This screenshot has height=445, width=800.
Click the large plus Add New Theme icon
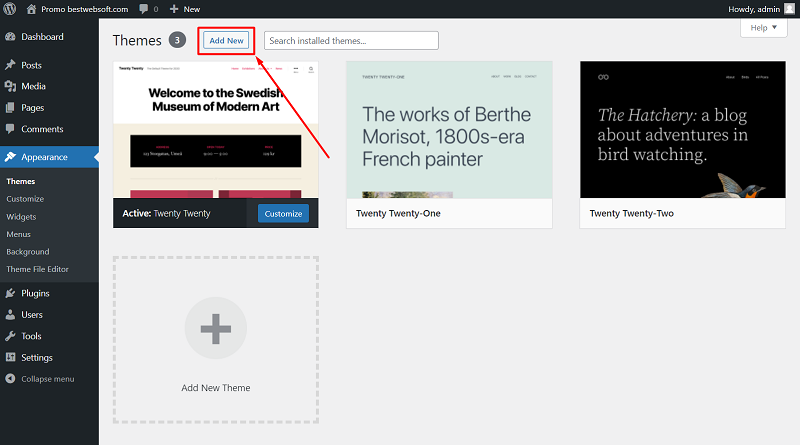click(216, 328)
